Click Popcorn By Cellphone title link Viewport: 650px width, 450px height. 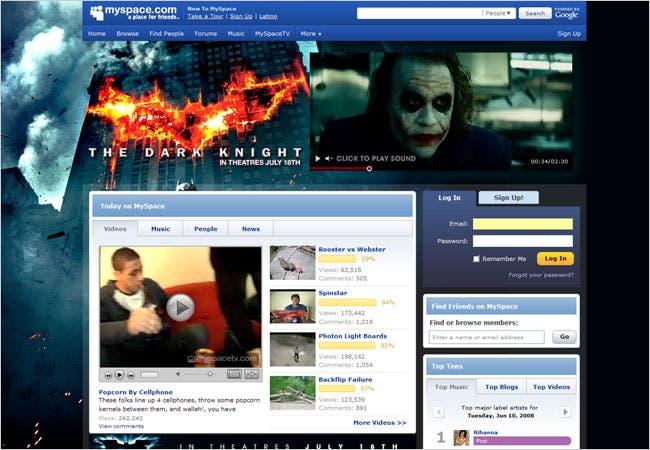tap(136, 392)
